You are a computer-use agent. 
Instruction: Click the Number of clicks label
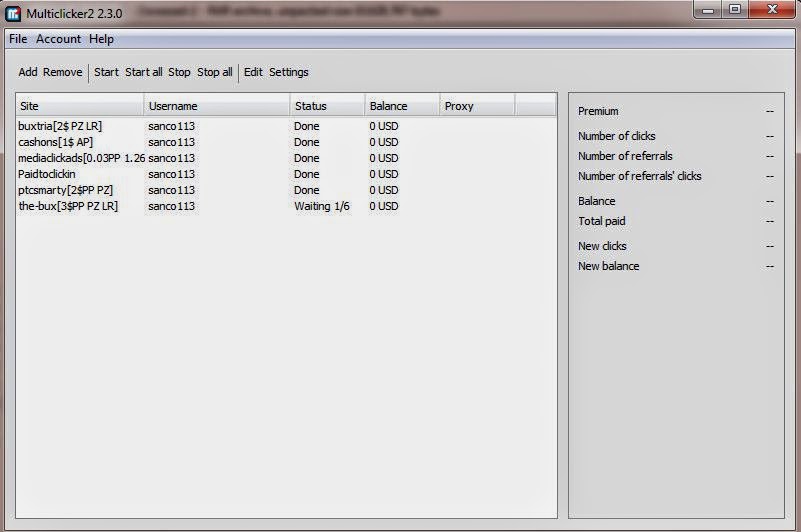click(617, 136)
